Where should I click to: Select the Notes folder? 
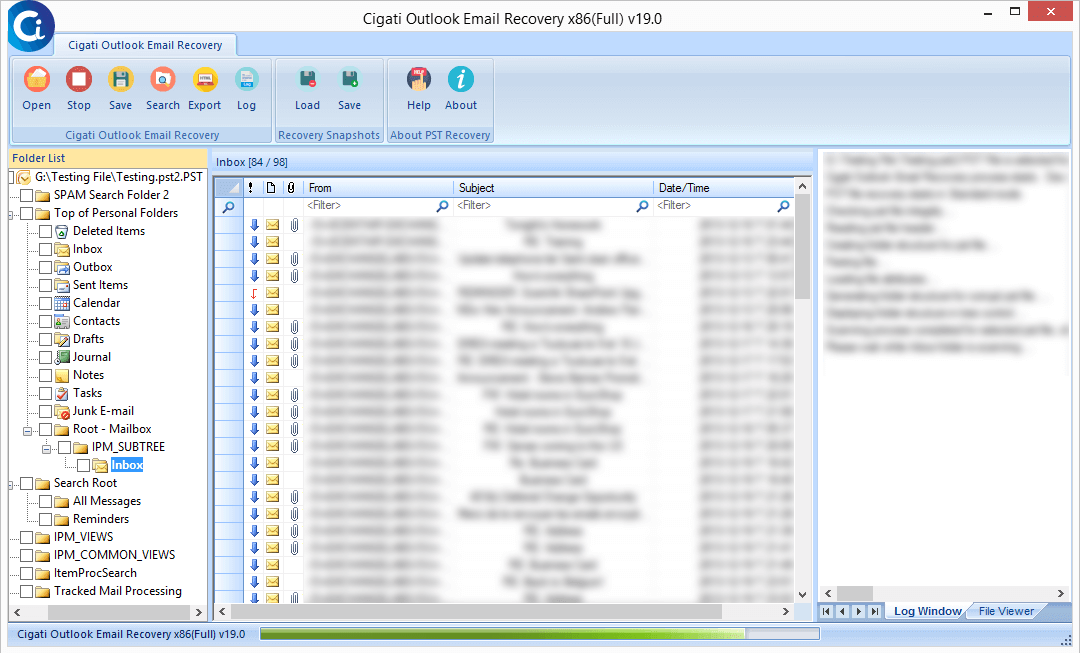(x=88, y=375)
